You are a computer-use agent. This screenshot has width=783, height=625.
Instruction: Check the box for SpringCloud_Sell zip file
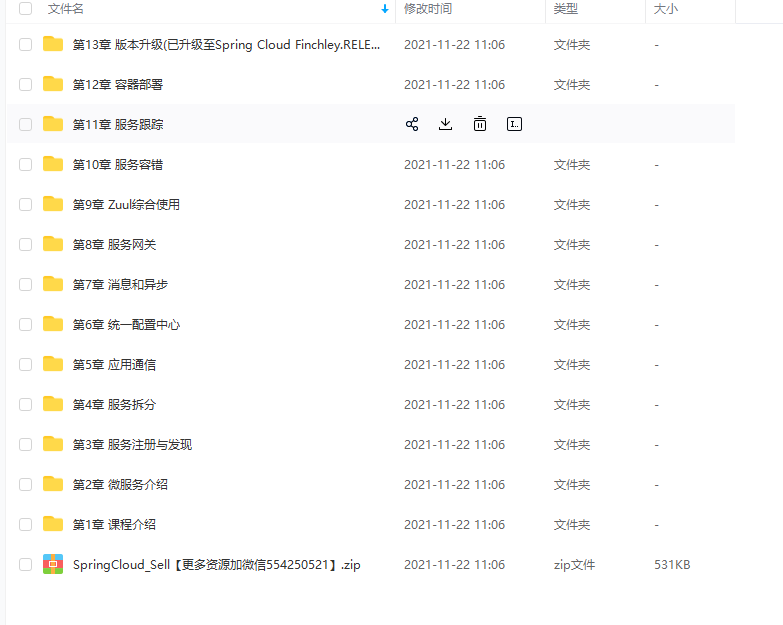click(x=25, y=564)
